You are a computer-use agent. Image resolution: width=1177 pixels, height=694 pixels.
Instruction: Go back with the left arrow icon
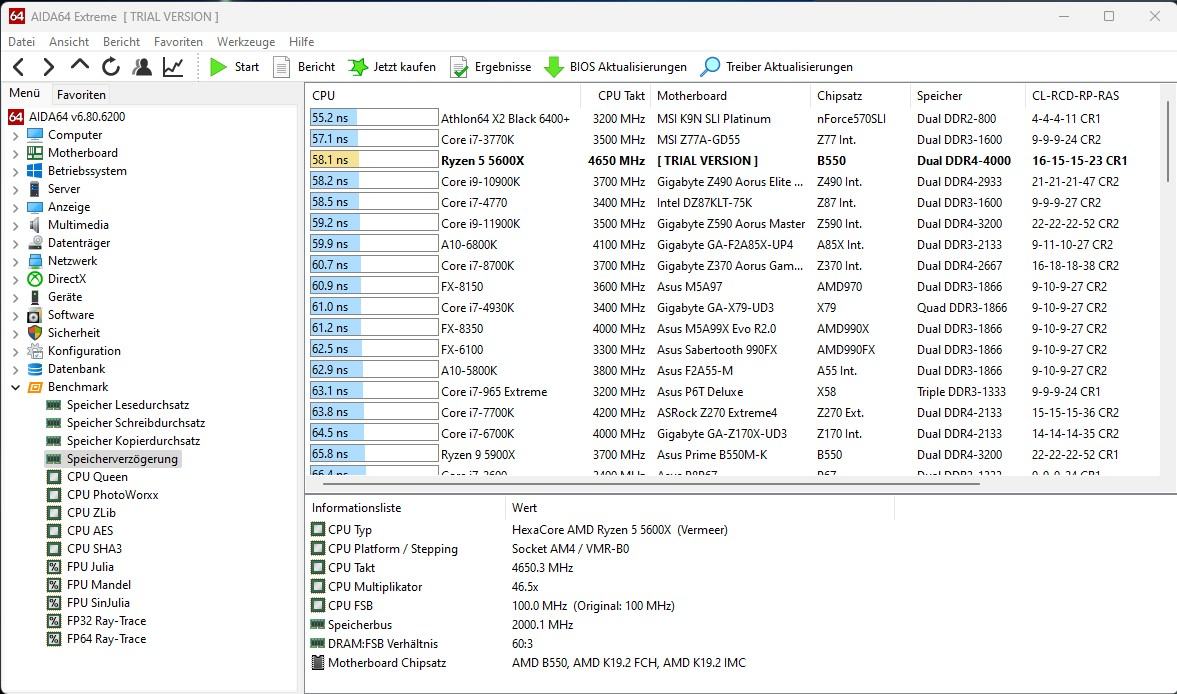(x=20, y=67)
